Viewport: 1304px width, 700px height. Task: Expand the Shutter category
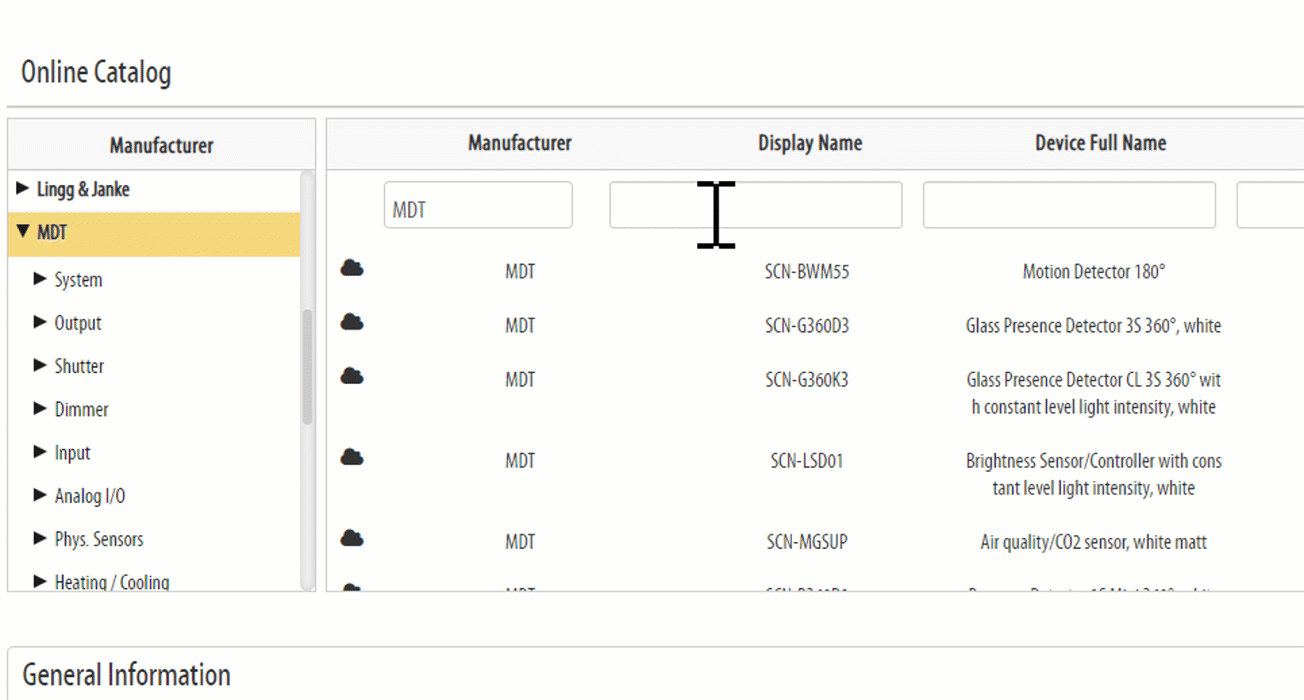pyautogui.click(x=41, y=365)
